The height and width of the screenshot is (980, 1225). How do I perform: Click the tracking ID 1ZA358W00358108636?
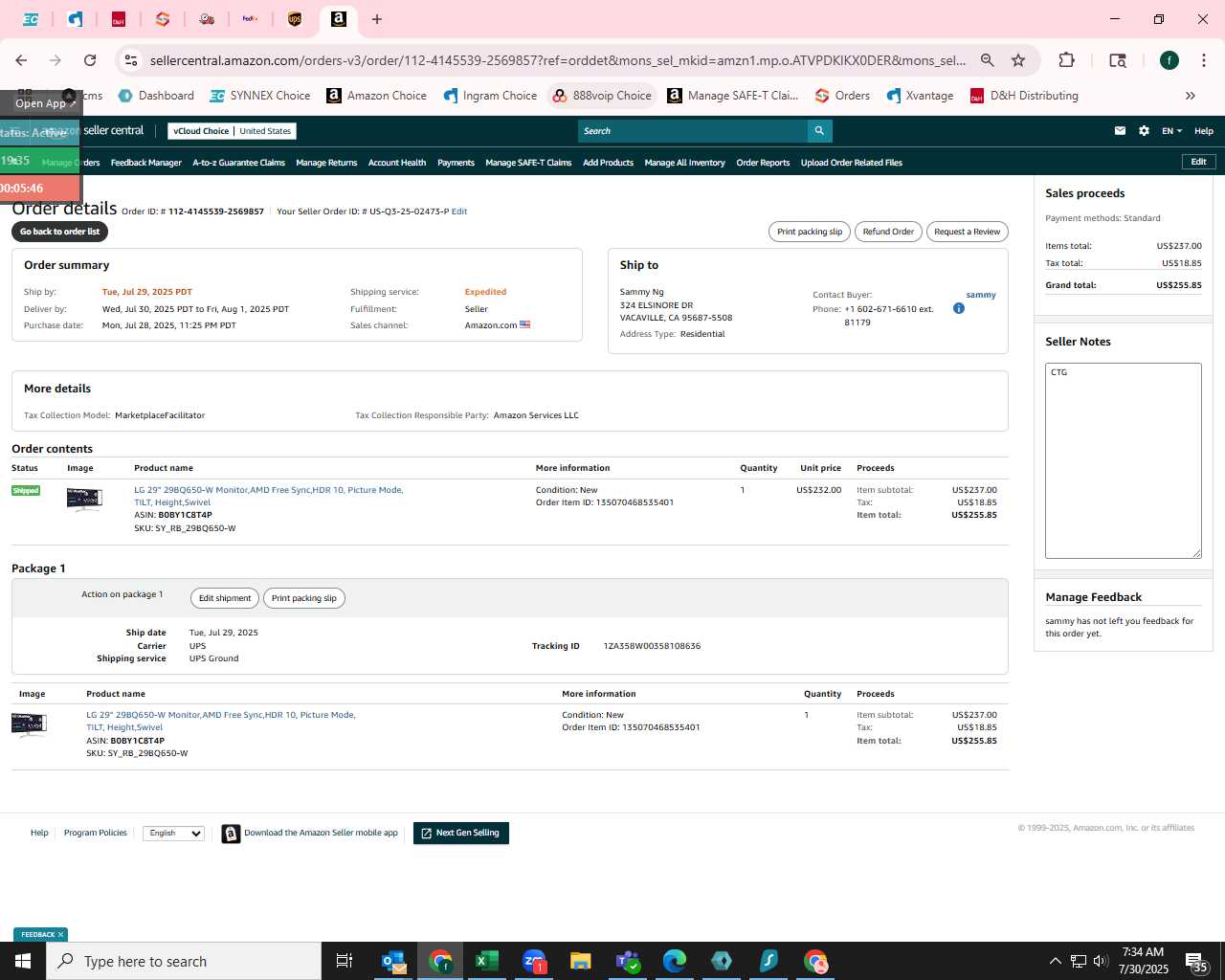pyautogui.click(x=652, y=646)
